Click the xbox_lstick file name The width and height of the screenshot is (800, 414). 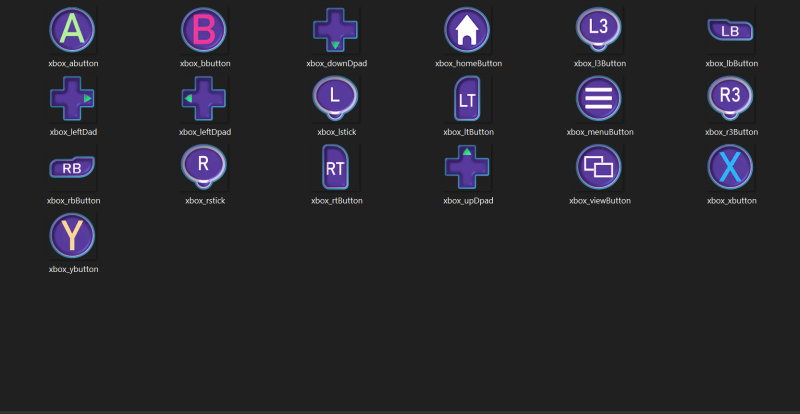(x=337, y=132)
